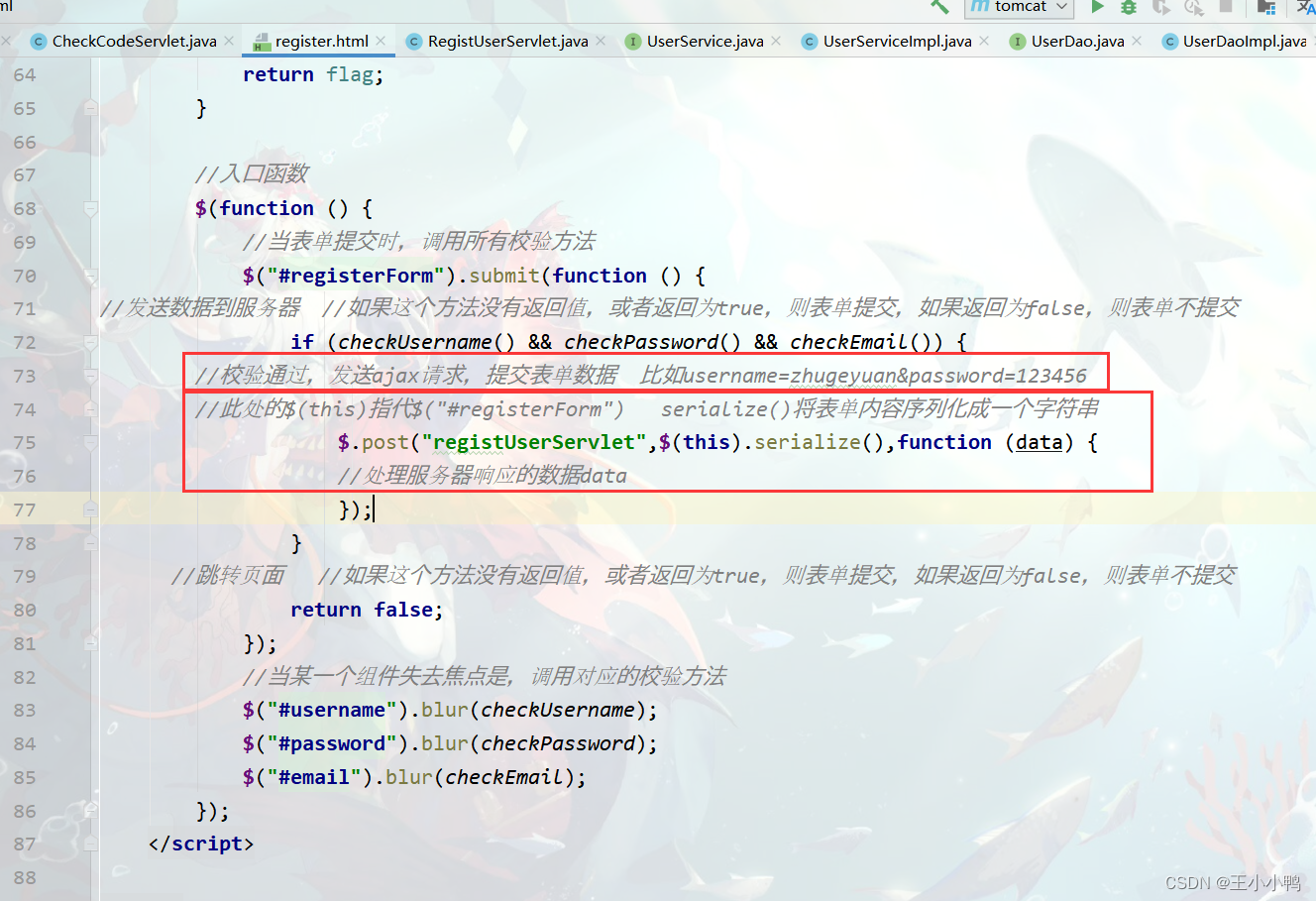Click the "#registerForm" selector on line 70
1316x901 pixels.
pyautogui.click(x=356, y=277)
